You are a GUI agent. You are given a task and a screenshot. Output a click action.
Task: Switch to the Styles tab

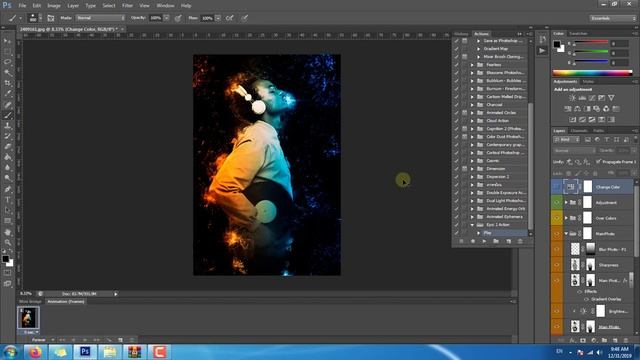[588, 82]
